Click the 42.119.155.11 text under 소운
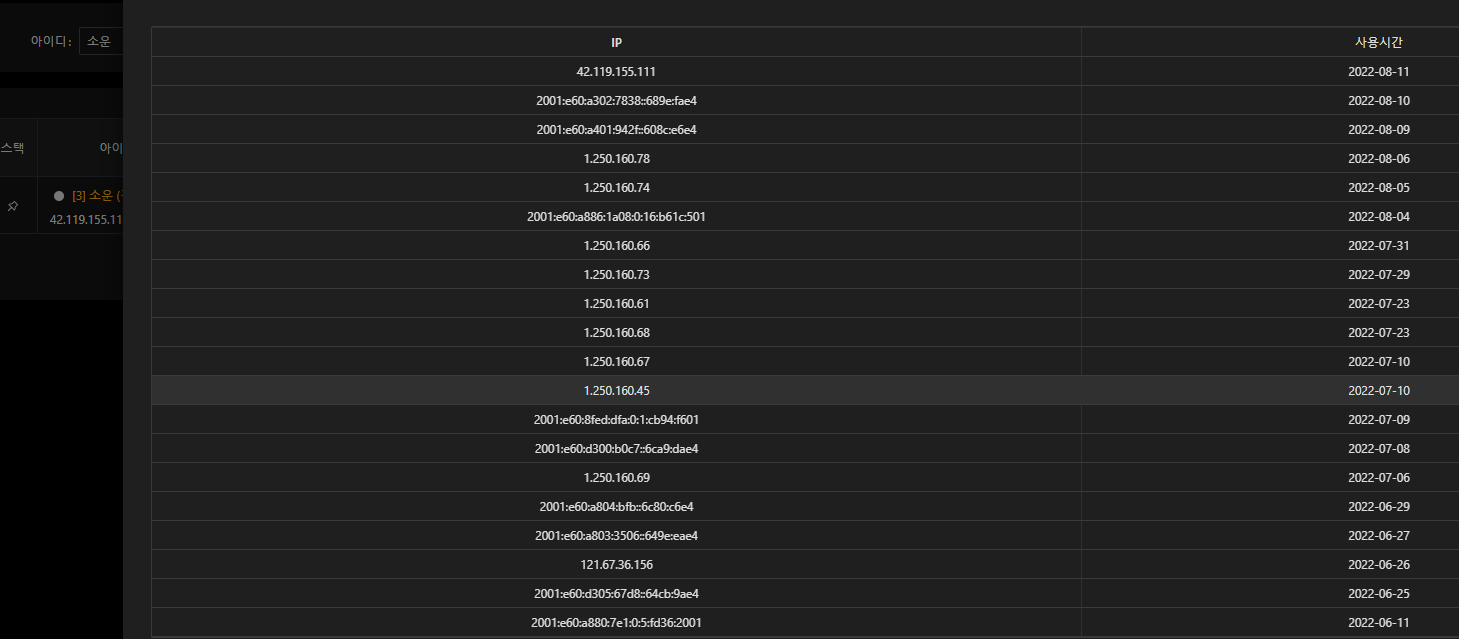Image resolution: width=1459 pixels, height=639 pixels. [86, 219]
